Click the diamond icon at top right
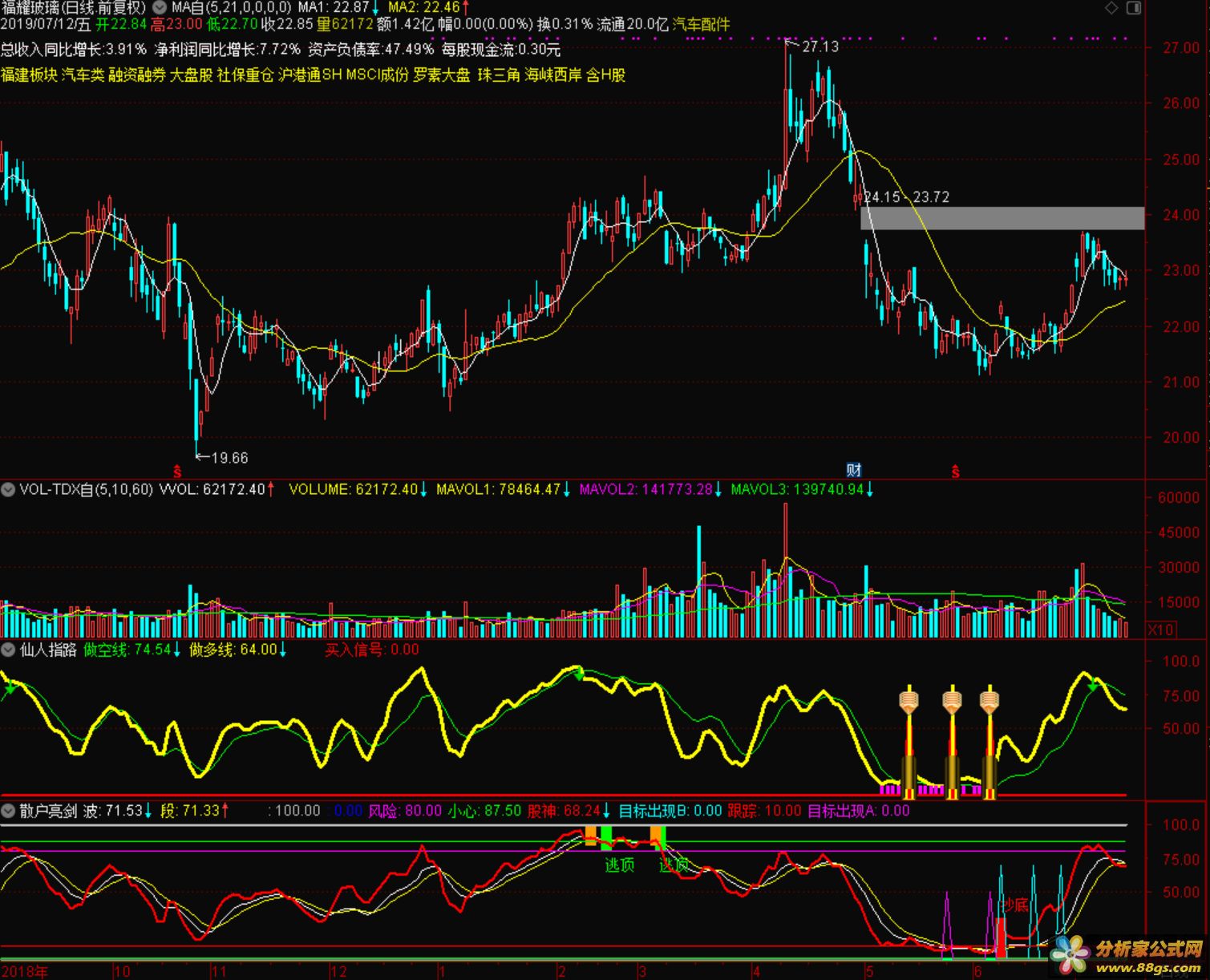The height and width of the screenshot is (980, 1210). point(1111,8)
